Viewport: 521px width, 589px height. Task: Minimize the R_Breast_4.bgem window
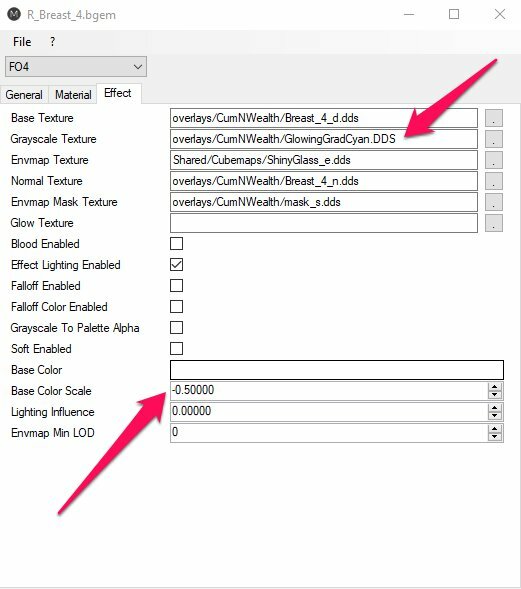tap(409, 15)
